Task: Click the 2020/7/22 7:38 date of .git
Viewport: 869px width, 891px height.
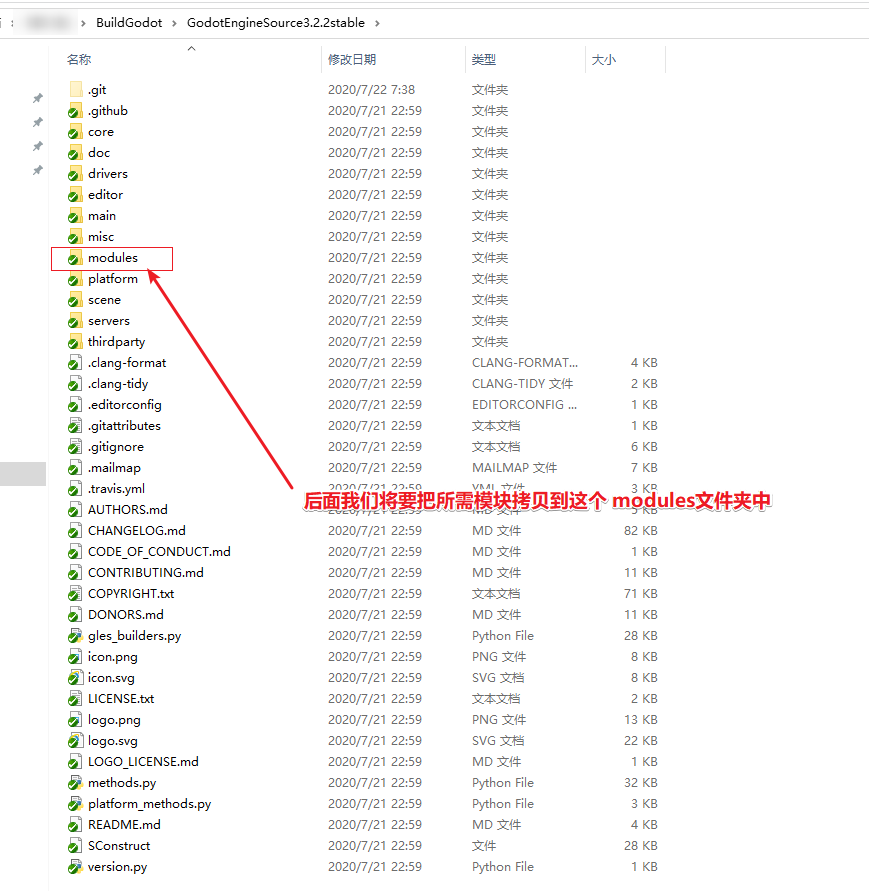Action: (371, 89)
